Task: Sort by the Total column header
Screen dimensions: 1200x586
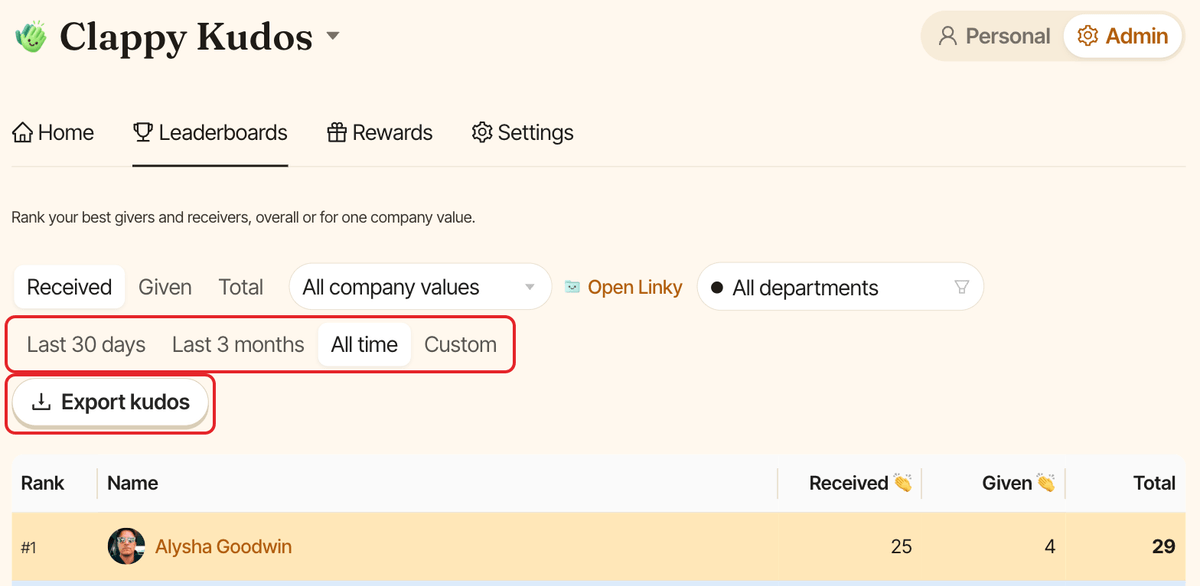Action: tap(1154, 483)
